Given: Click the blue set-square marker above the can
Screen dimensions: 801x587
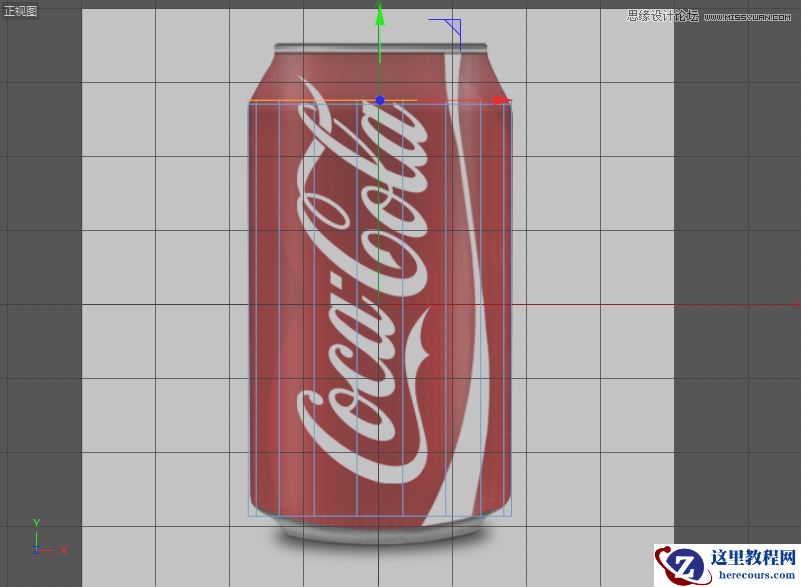Looking at the screenshot, I should 452,25.
